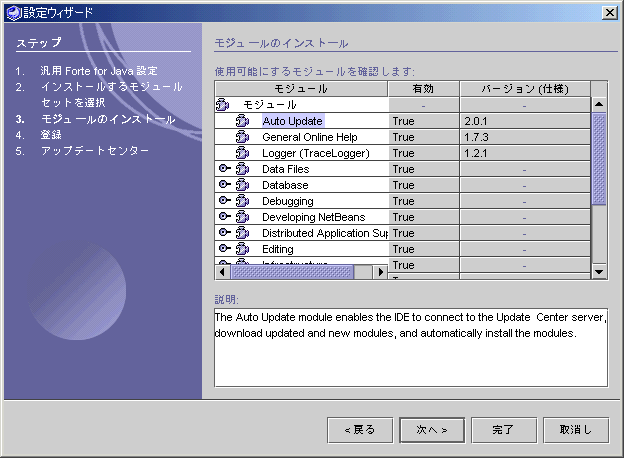Click the < 戻る button
Viewport: 624px width, 458px height.
[x=360, y=430]
